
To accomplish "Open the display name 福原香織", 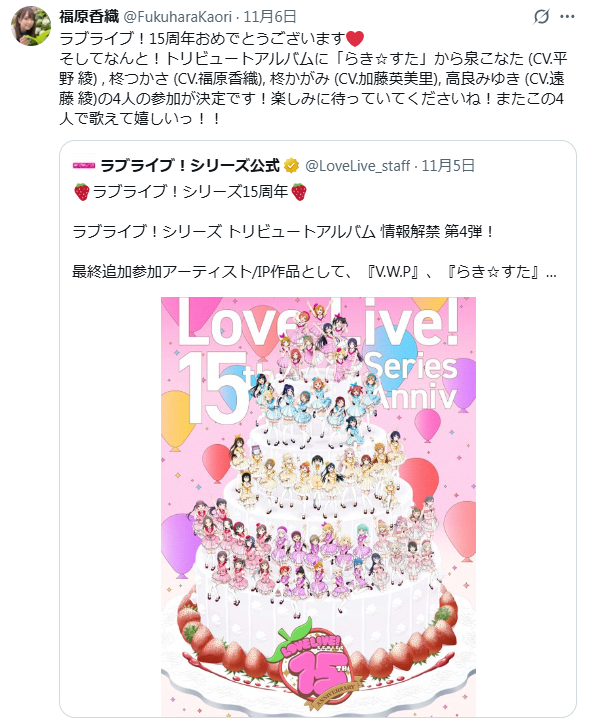I will pos(89,17).
